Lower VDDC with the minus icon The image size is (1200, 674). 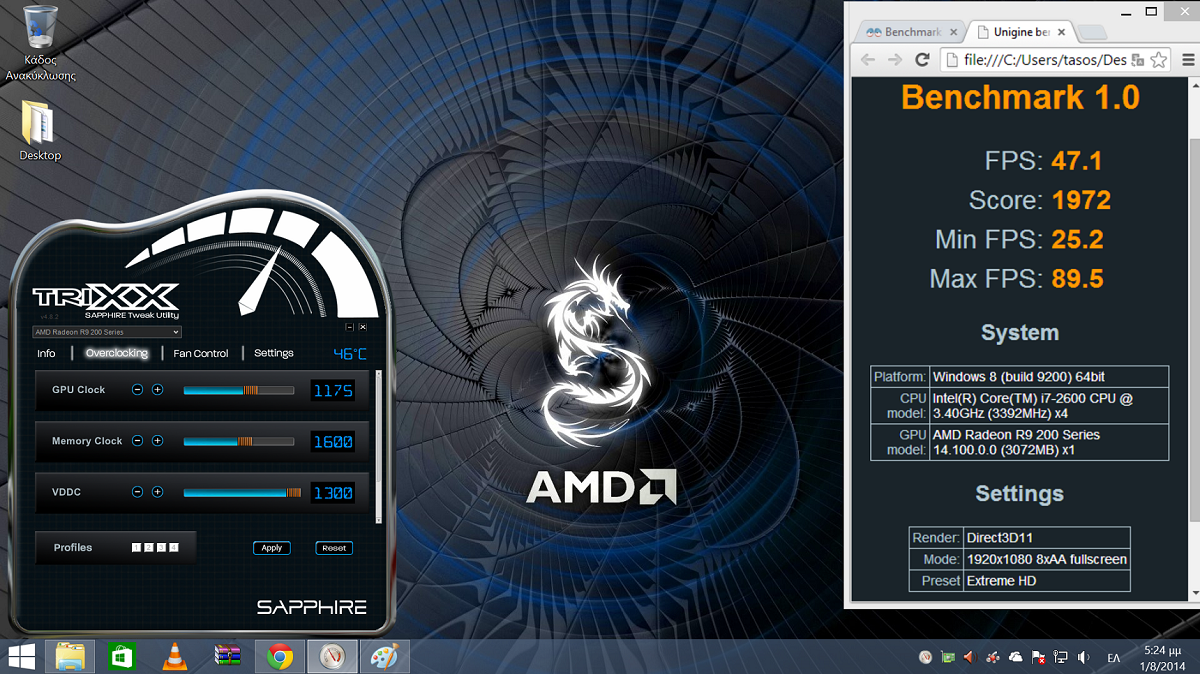coord(138,492)
